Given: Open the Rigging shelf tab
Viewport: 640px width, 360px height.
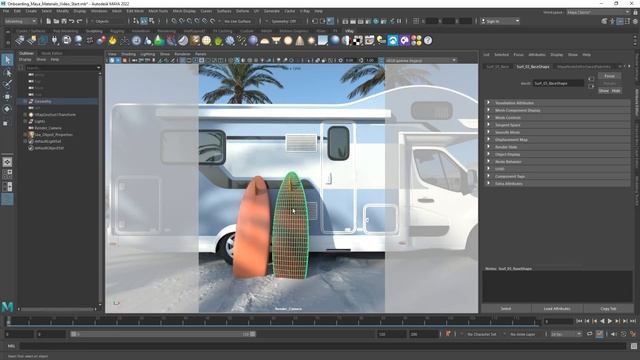Looking at the screenshot, I should click(x=117, y=31).
